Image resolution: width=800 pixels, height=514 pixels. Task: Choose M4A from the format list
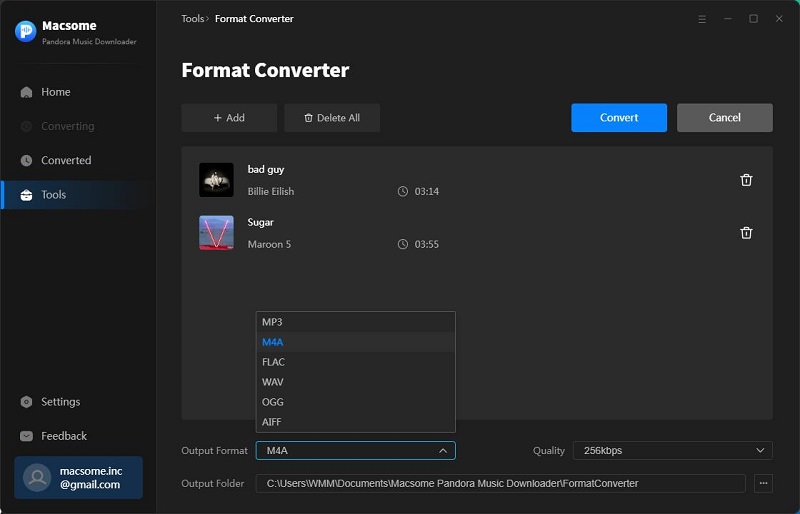coord(356,342)
